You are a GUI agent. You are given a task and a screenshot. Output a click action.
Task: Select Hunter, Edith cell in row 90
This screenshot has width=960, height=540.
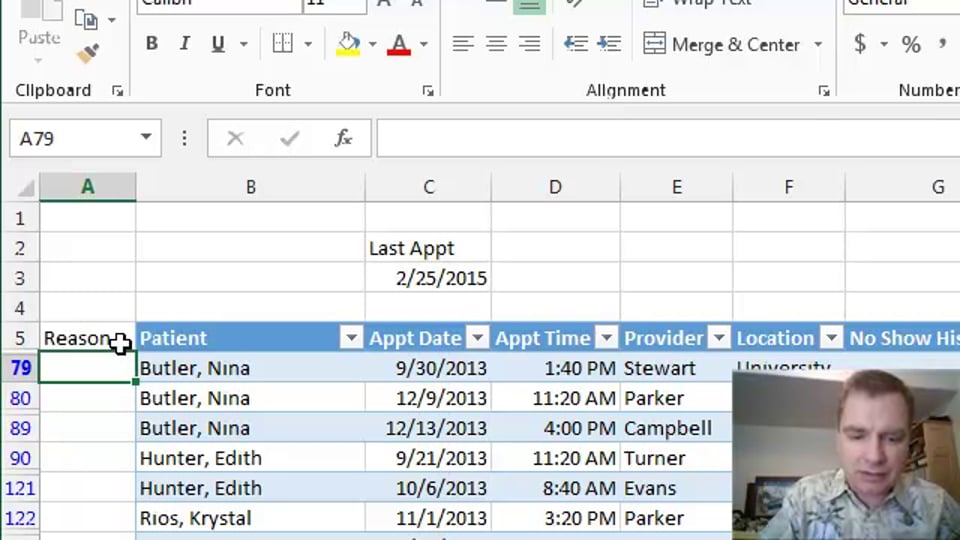pyautogui.click(x=250, y=458)
